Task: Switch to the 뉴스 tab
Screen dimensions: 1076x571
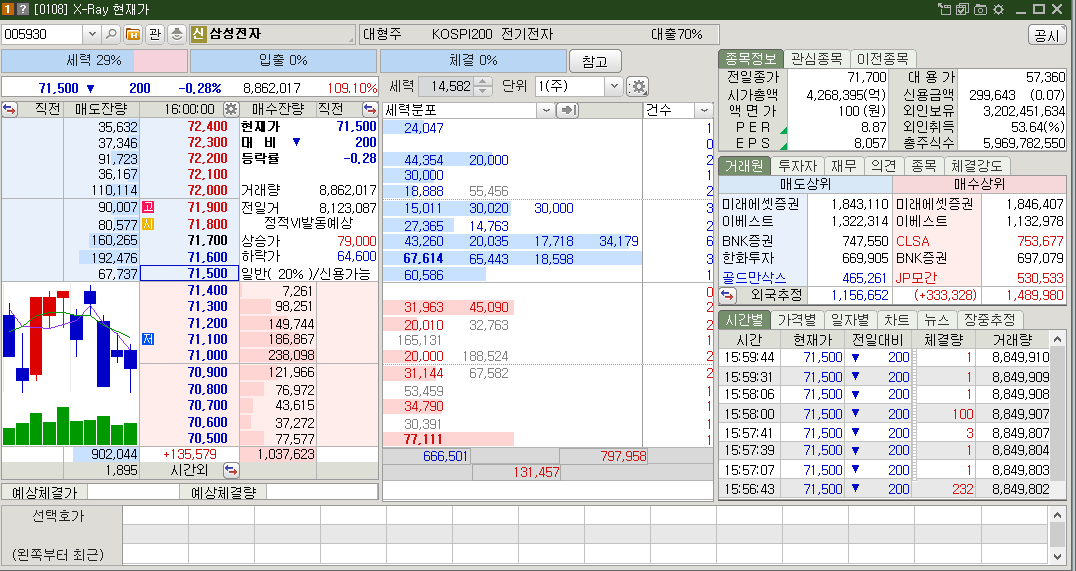Action: [937, 320]
